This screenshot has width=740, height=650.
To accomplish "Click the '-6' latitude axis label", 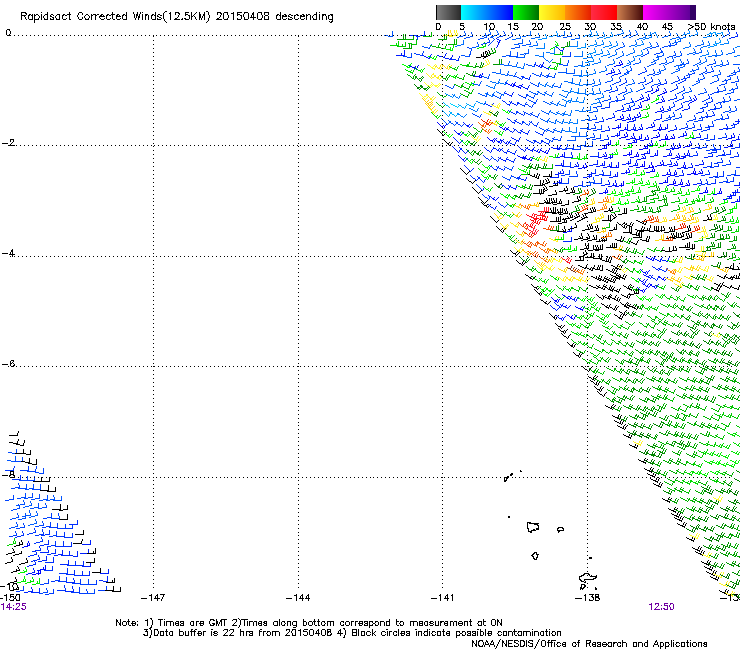I will (8, 363).
